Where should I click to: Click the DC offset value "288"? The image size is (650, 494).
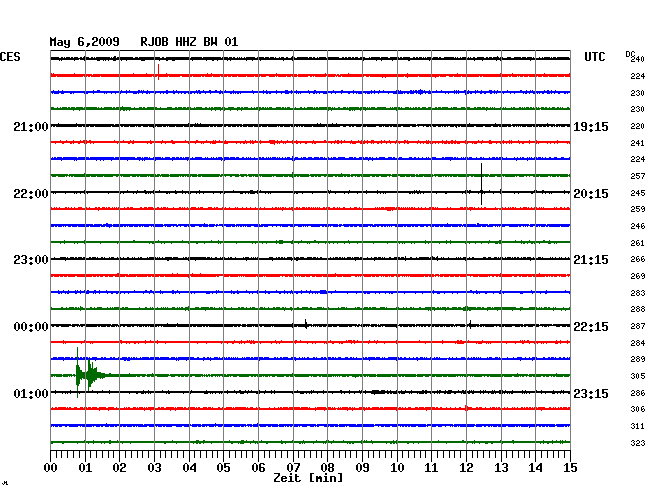tap(638, 309)
